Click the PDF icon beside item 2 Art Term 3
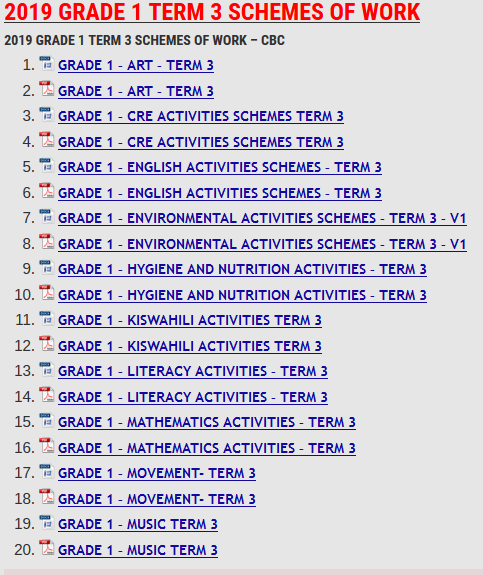This screenshot has height=575, width=483. (47, 89)
